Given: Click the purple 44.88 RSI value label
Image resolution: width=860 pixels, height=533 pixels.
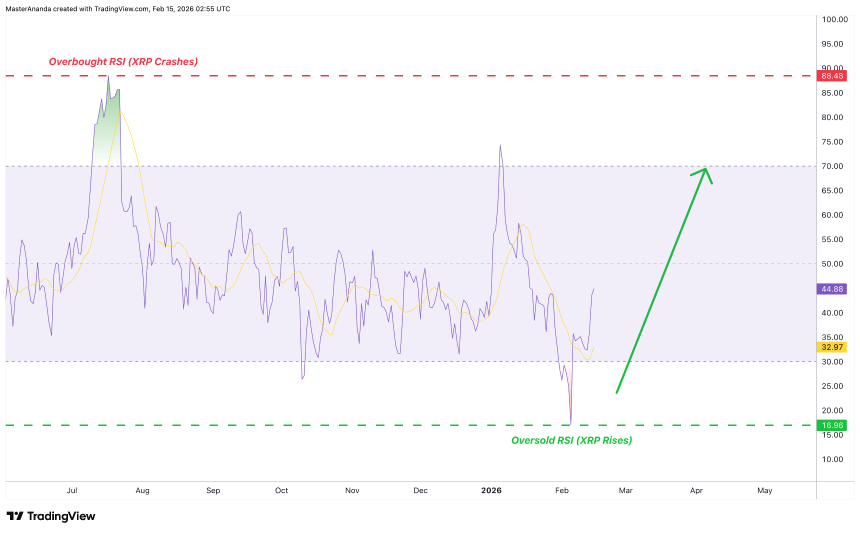Looking at the screenshot, I should [x=831, y=289].
